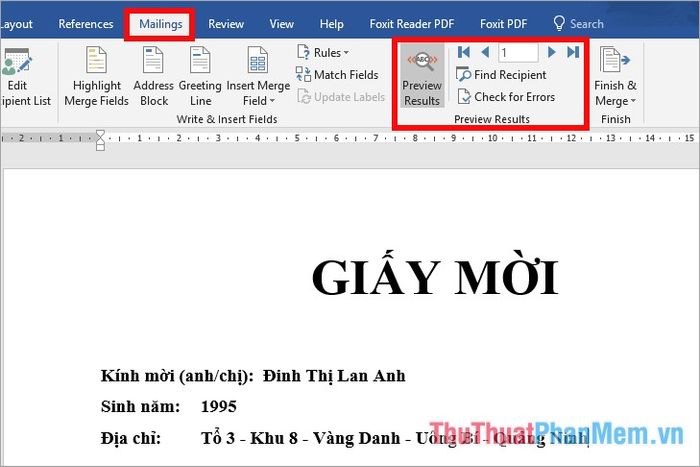Image resolution: width=700 pixels, height=467 pixels.
Task: Insert an Address Block
Action: [153, 78]
